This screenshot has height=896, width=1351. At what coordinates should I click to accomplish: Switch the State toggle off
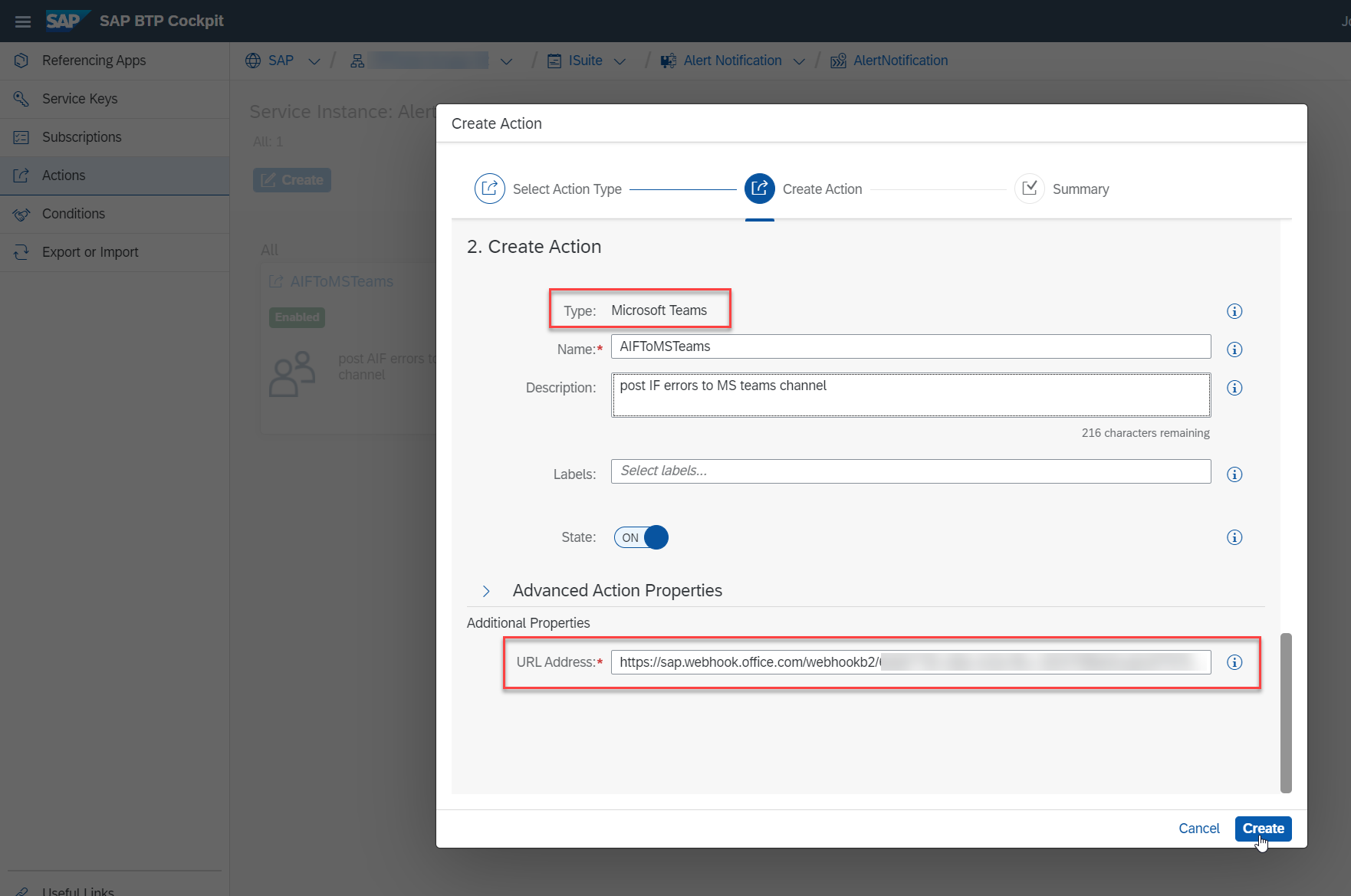pyautogui.click(x=640, y=537)
